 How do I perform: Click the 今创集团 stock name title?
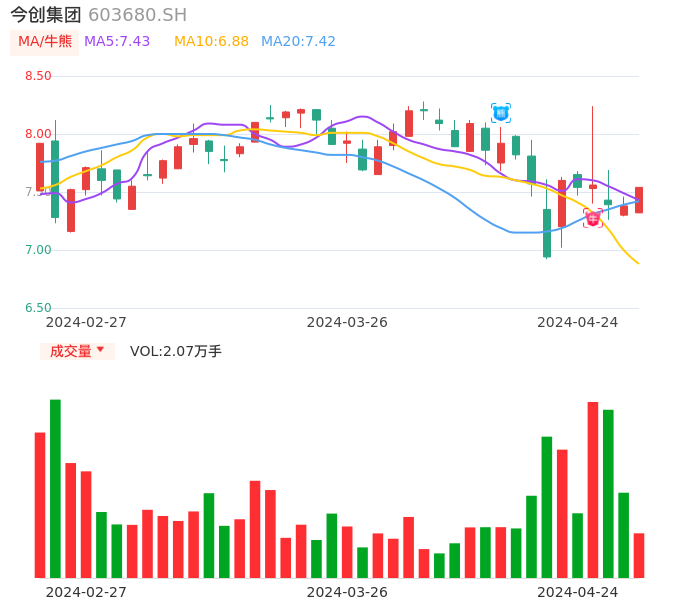(x=46, y=15)
